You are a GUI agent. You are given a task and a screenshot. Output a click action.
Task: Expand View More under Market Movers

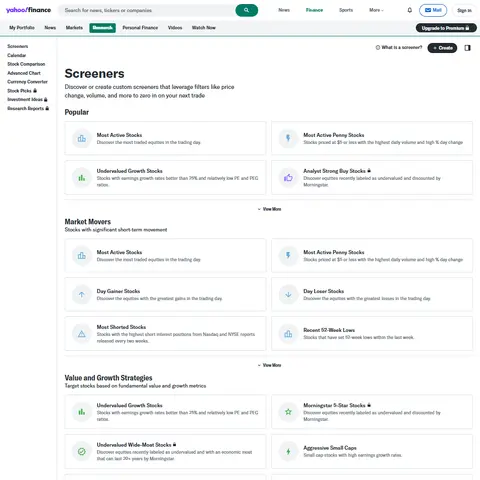point(269,365)
